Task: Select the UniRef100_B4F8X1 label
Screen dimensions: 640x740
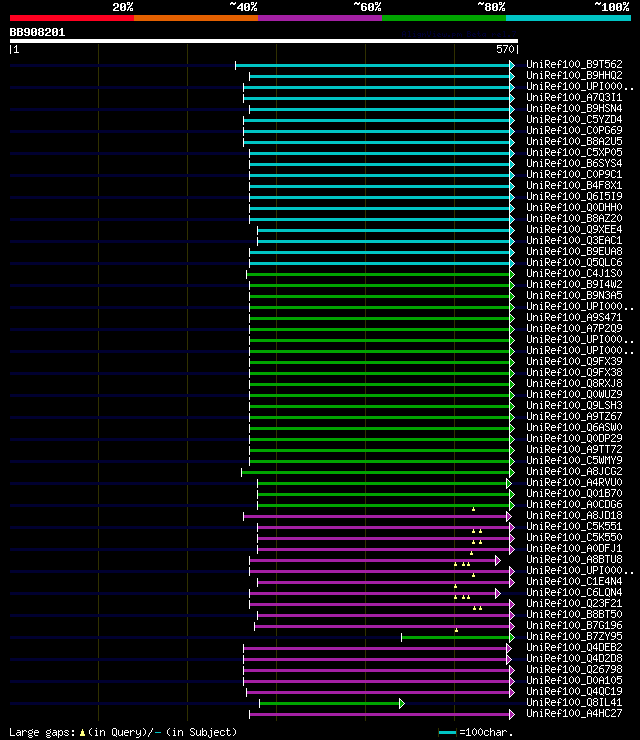Action: pos(574,185)
